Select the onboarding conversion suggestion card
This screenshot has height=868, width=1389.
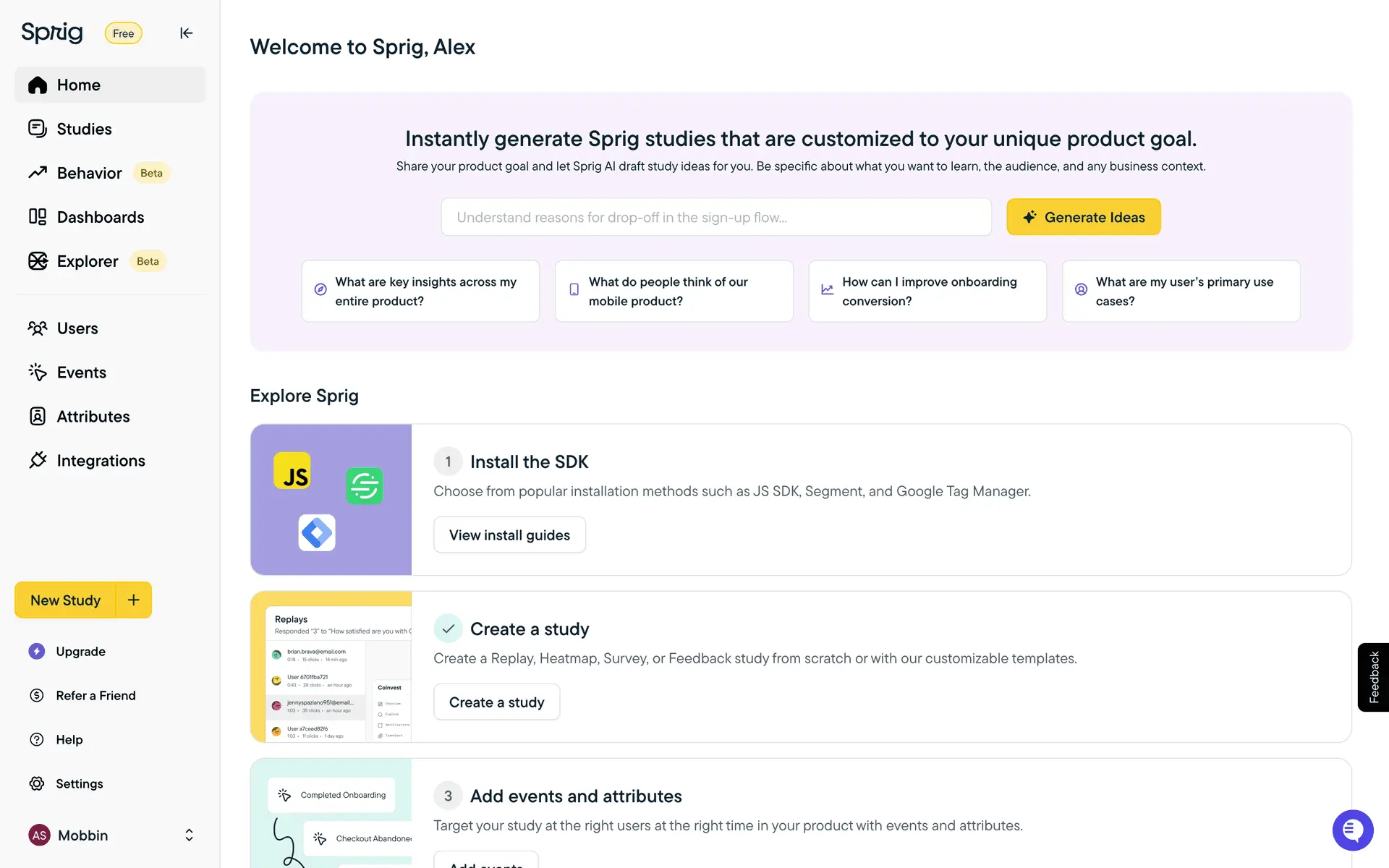tap(927, 292)
